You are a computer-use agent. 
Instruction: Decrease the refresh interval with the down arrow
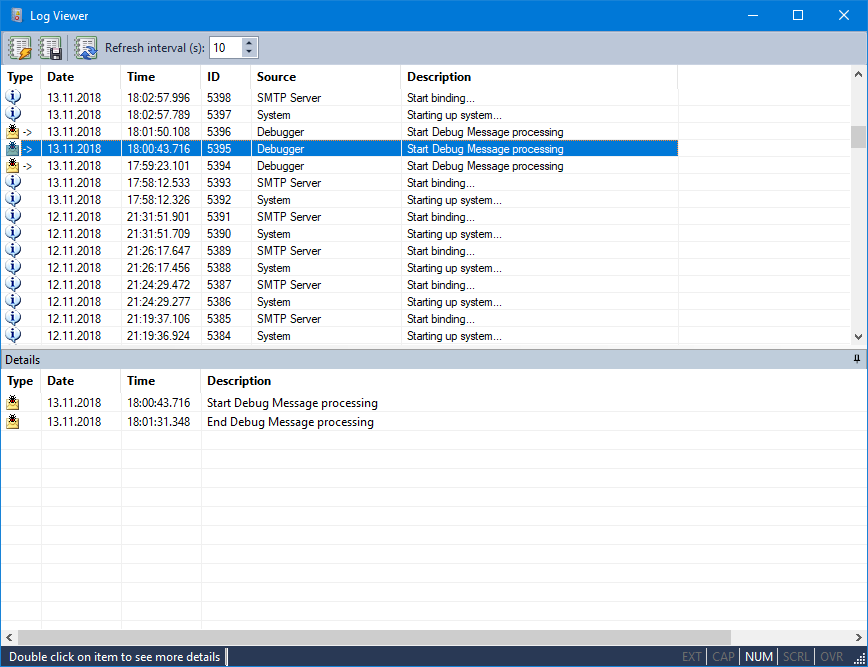pyautogui.click(x=249, y=53)
